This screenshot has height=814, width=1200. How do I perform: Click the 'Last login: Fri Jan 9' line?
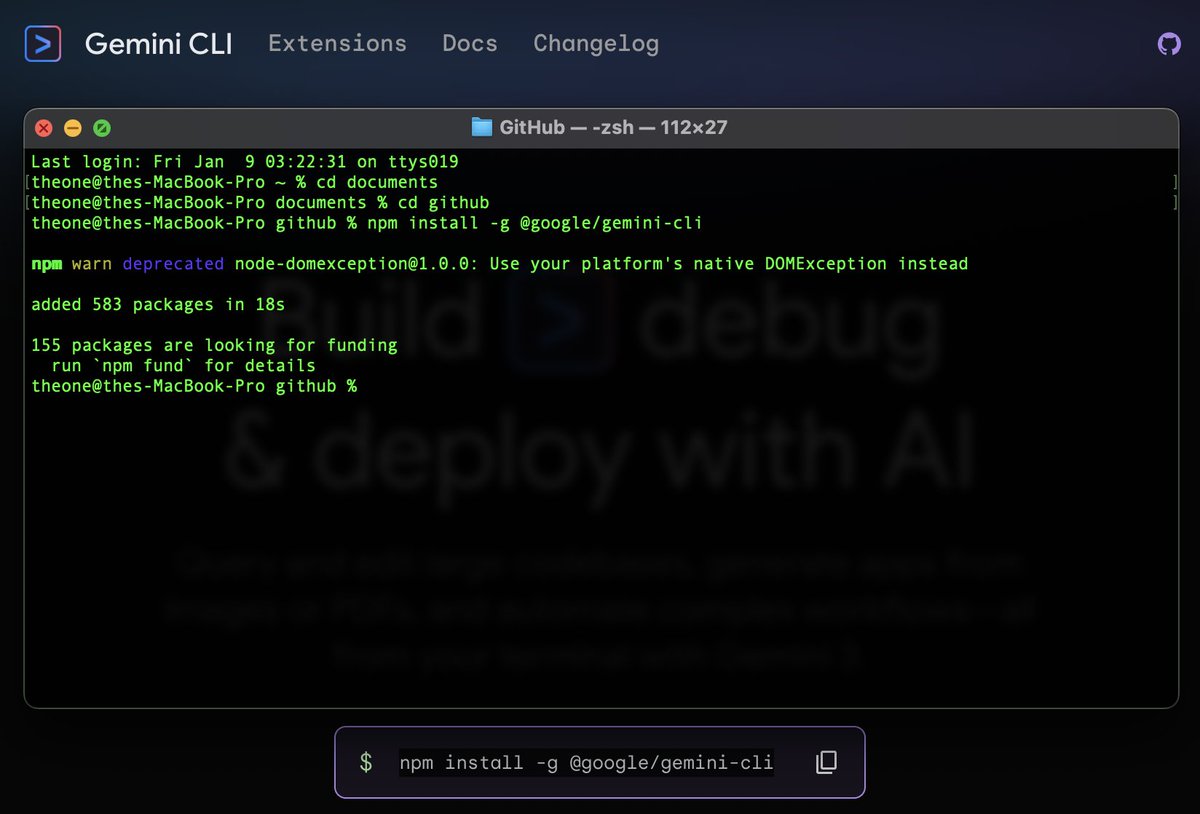[245, 161]
